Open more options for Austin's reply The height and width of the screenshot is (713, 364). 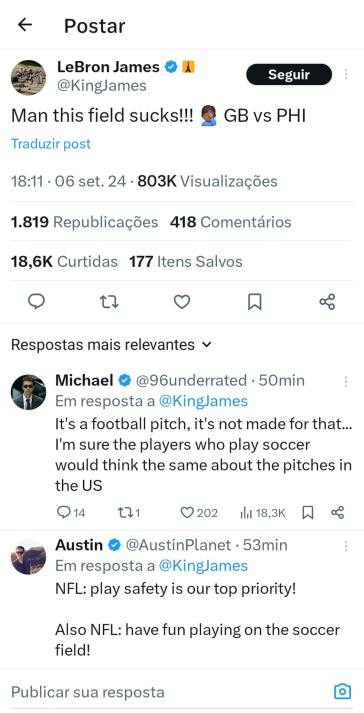click(346, 546)
